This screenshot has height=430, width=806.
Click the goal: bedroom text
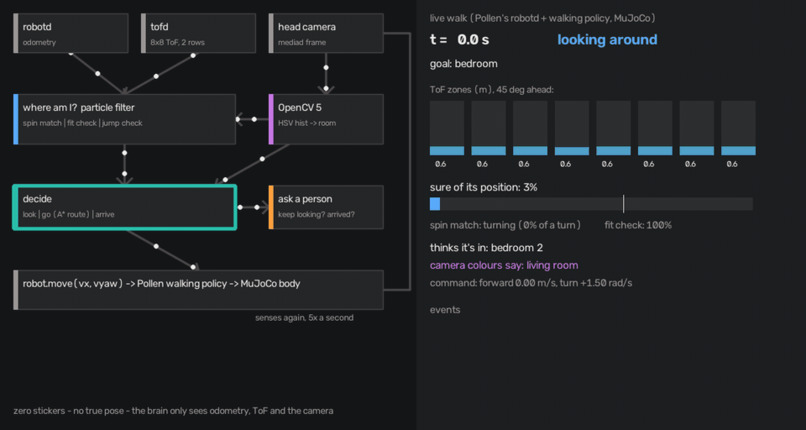pos(464,64)
